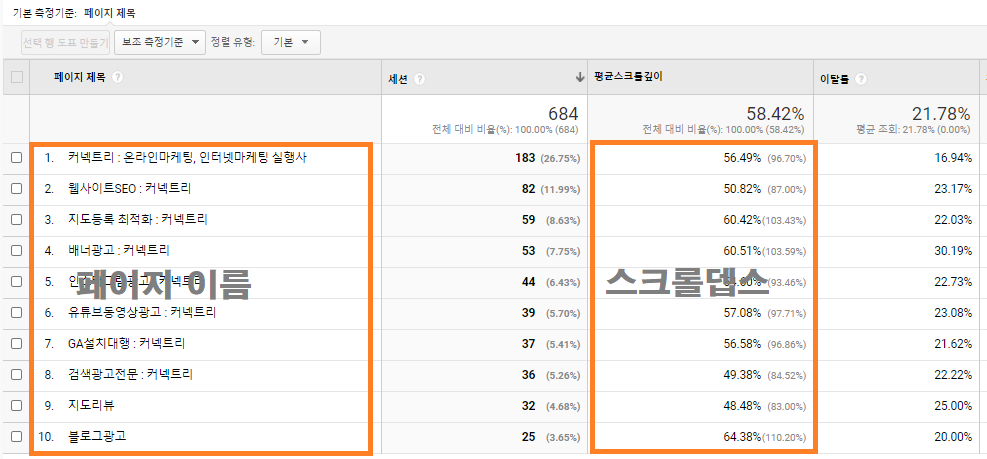
Task: Open 배너광고 : 커넥트리 page row
Action: pyautogui.click(x=119, y=251)
